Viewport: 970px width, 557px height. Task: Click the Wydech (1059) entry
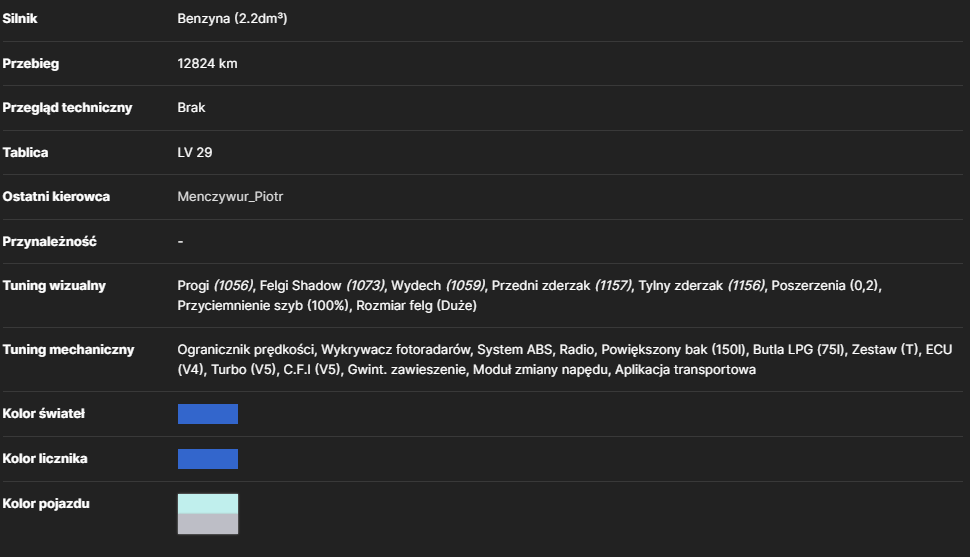pos(438,286)
